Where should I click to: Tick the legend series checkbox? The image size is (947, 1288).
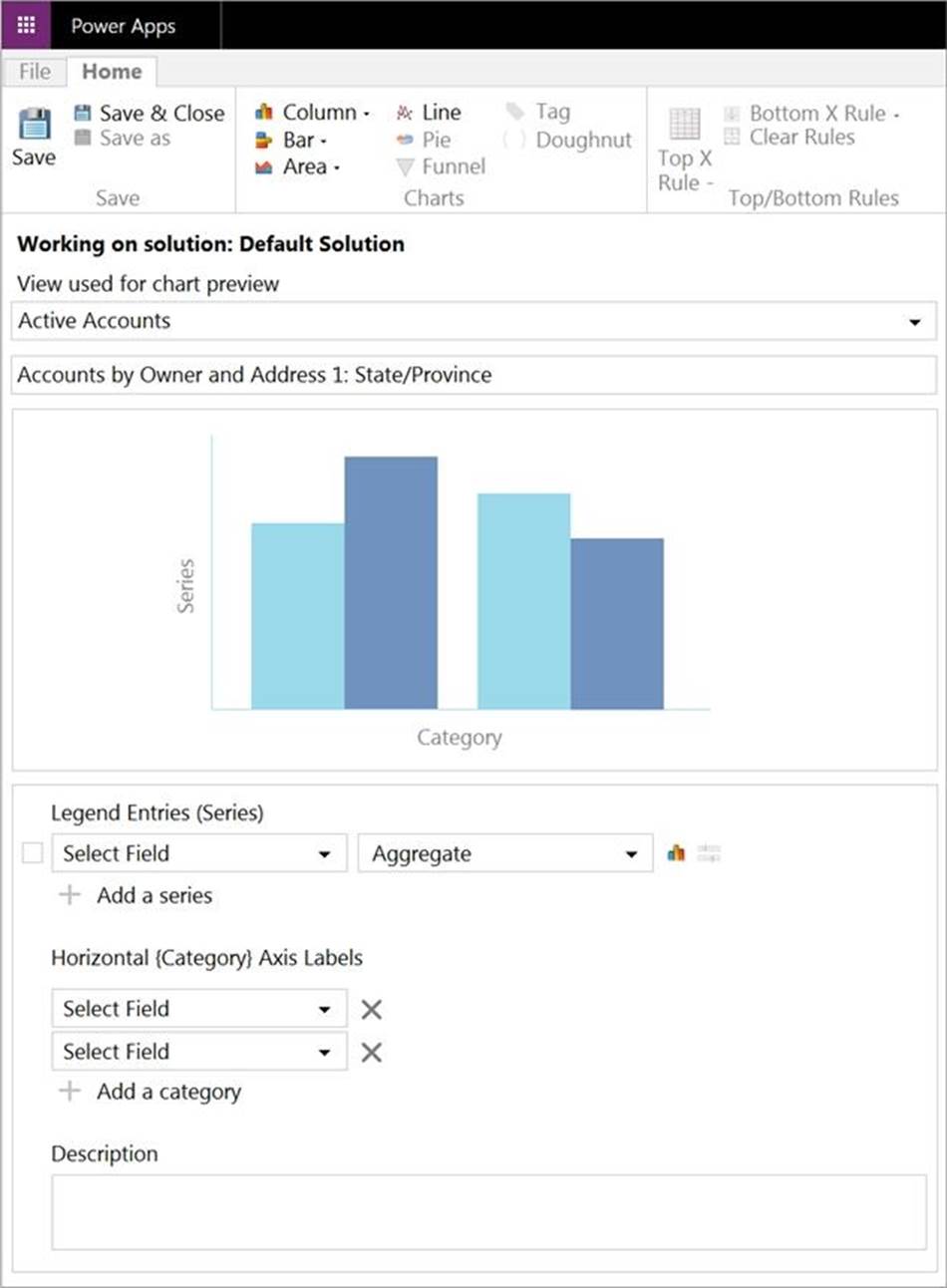(x=32, y=853)
